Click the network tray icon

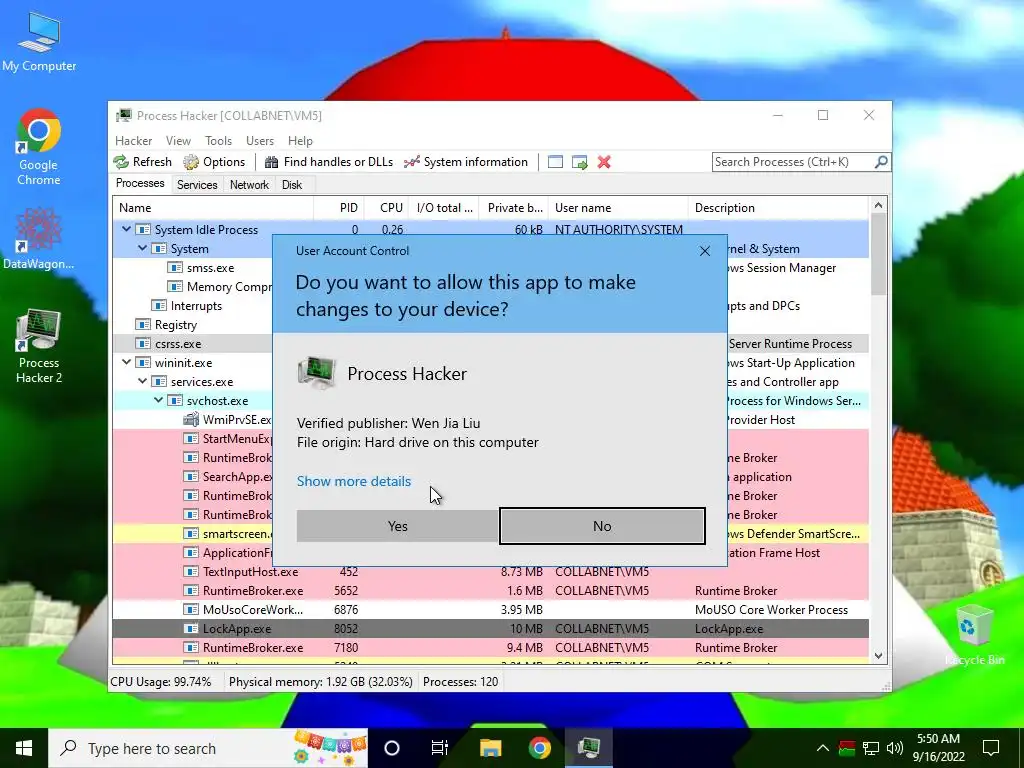click(x=871, y=748)
